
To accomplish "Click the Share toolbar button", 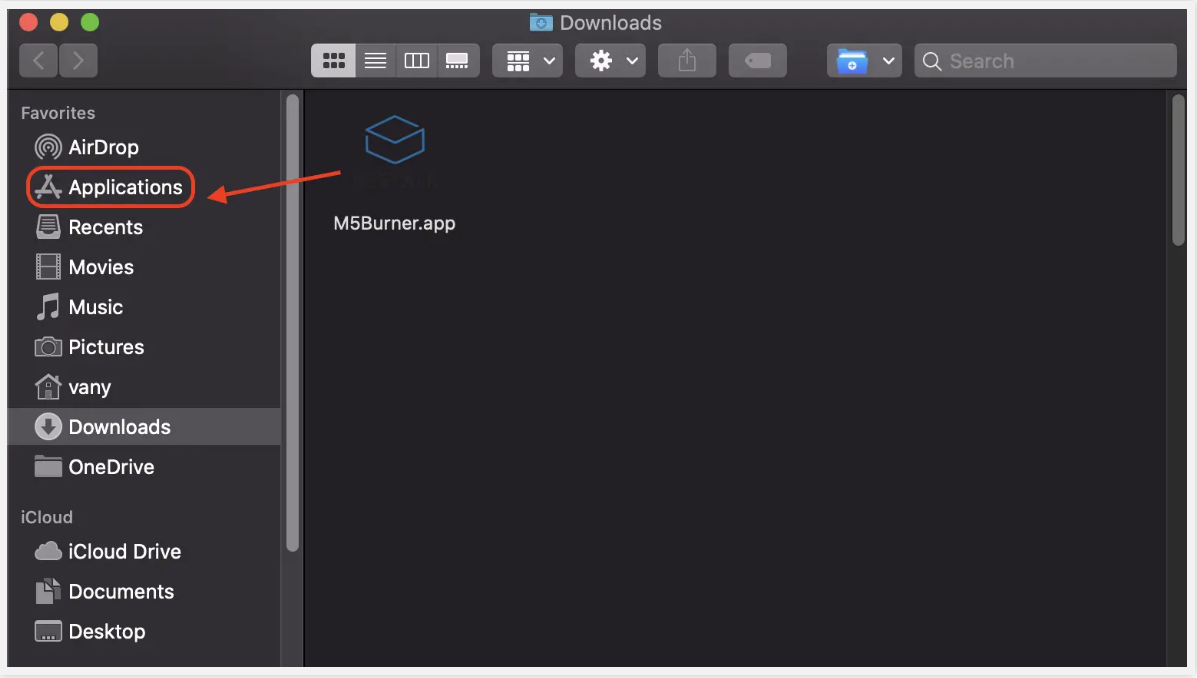I will pos(687,60).
